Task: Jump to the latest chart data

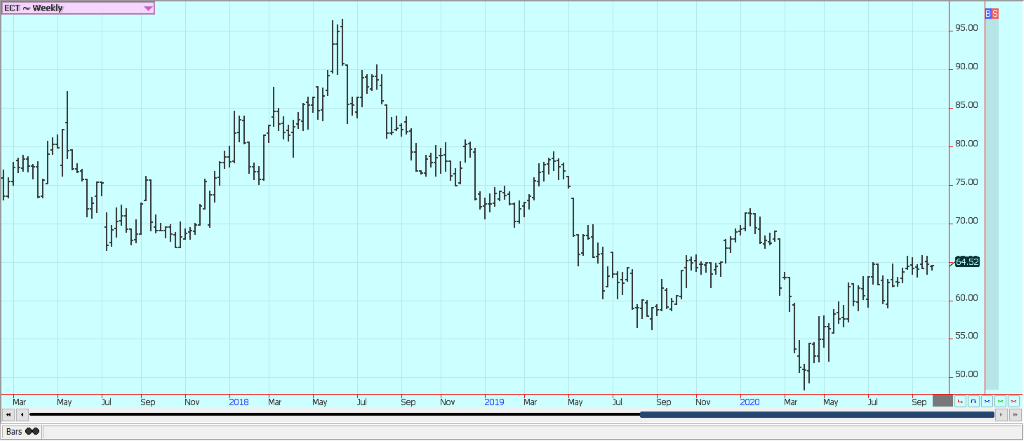Action: tap(1016, 414)
